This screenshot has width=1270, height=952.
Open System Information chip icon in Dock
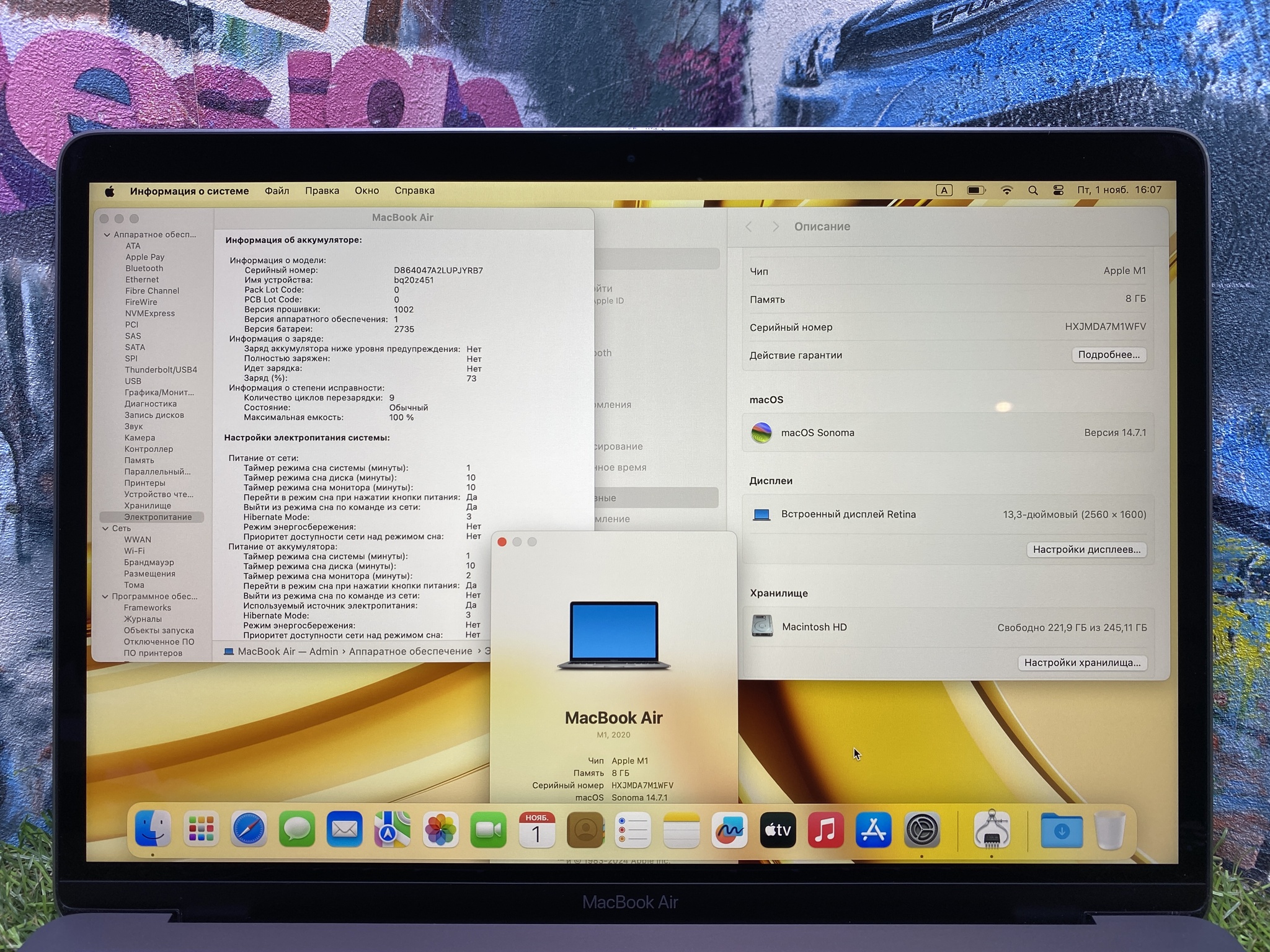pyautogui.click(x=991, y=829)
